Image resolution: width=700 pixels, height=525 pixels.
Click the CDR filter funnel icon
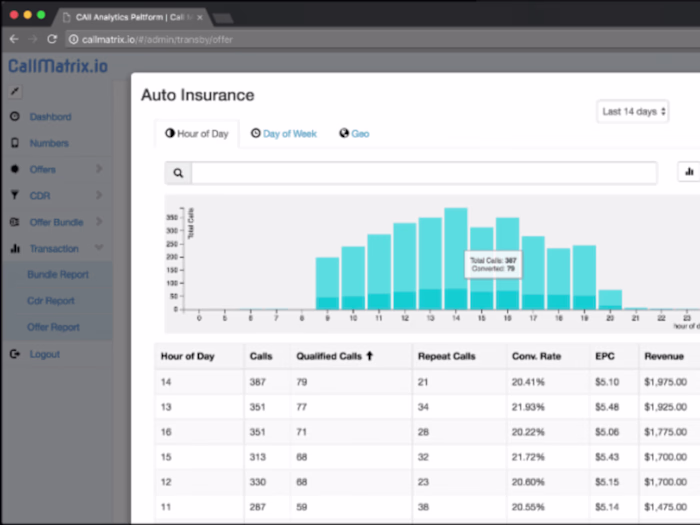[x=15, y=195]
